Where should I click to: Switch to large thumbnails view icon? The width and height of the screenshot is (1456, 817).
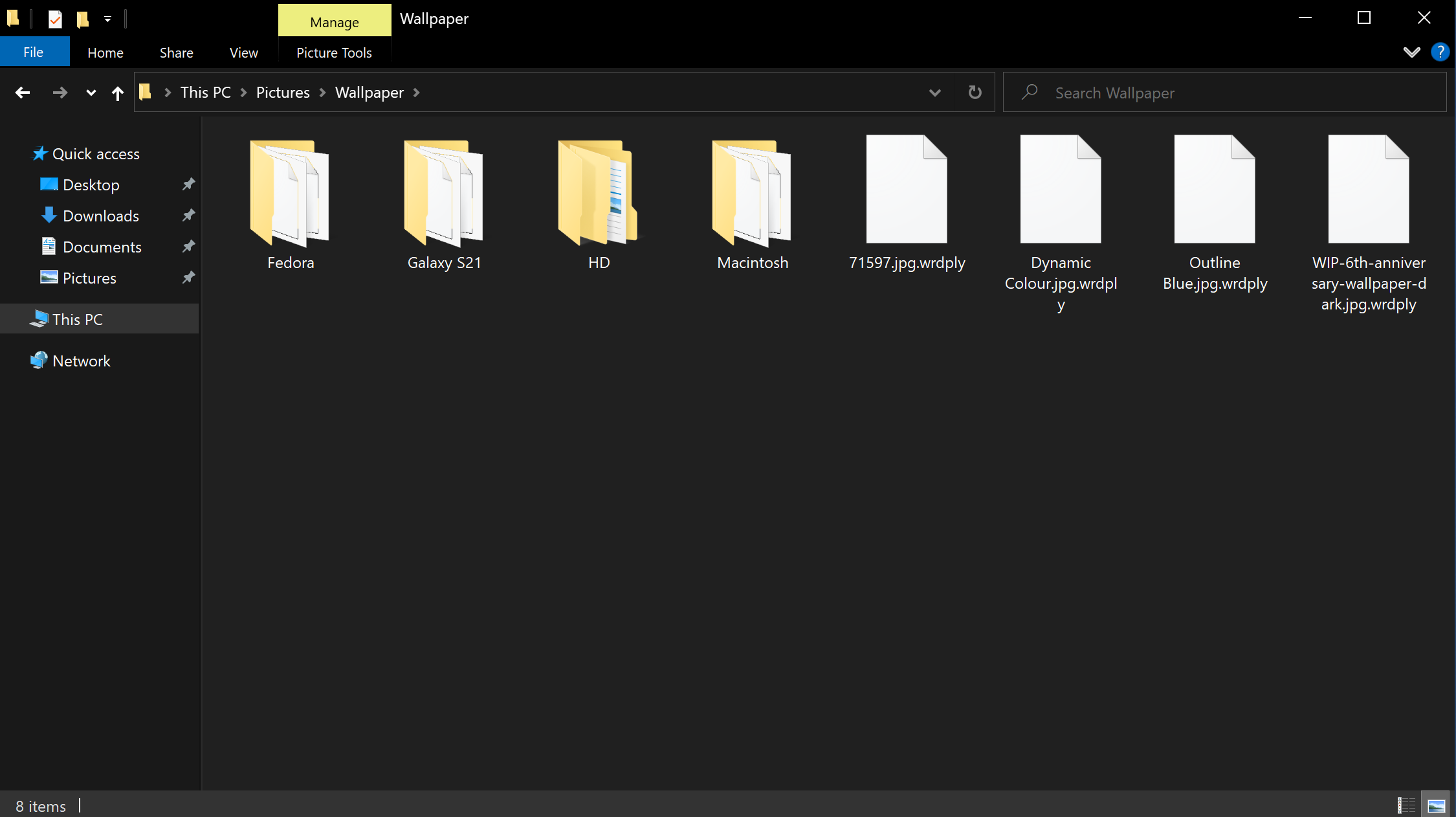[x=1436, y=805]
